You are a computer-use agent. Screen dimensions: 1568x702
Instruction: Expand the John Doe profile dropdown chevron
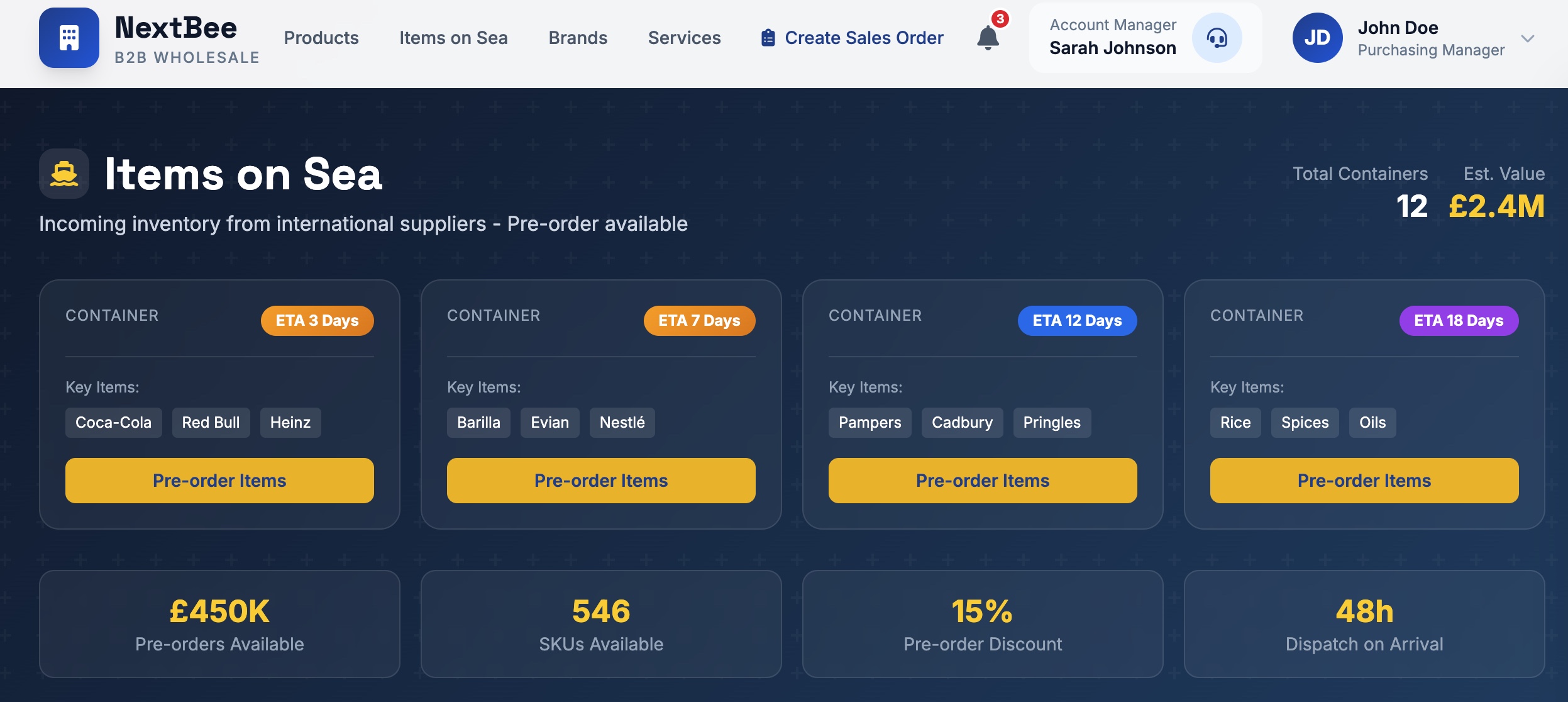[1528, 38]
